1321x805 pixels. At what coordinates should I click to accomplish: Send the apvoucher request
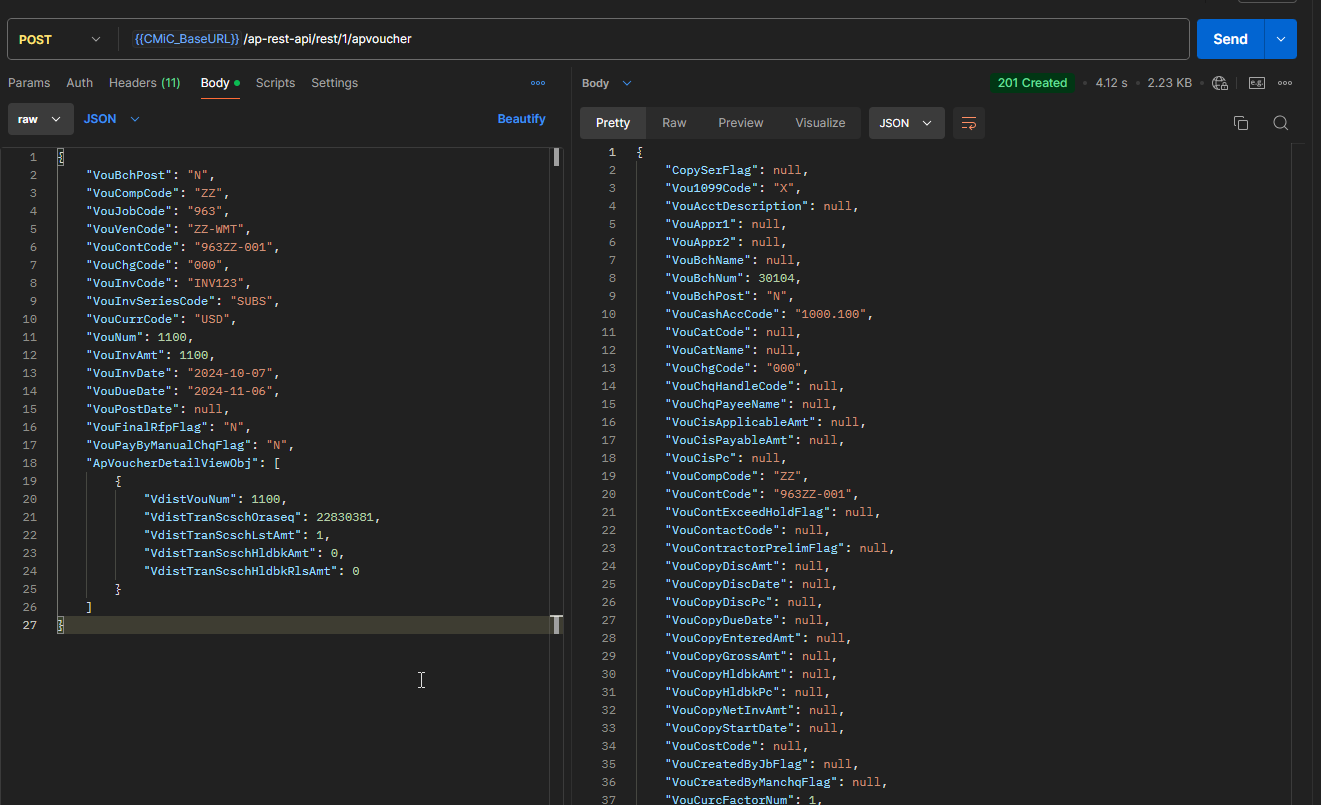1230,39
